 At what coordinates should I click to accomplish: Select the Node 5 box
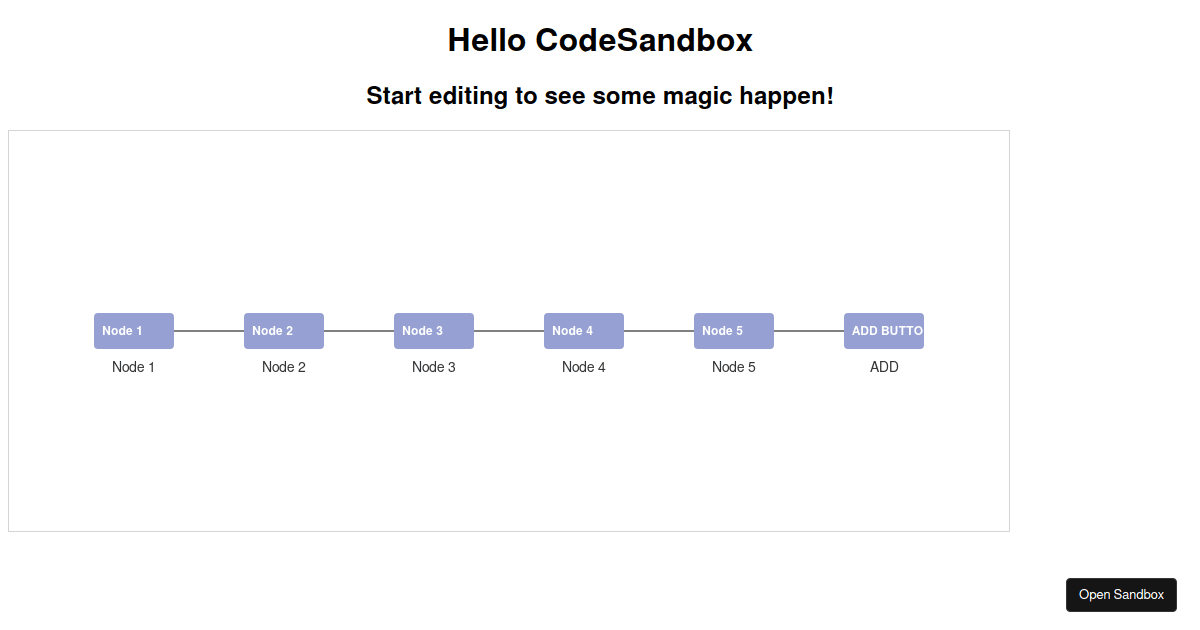coord(734,331)
